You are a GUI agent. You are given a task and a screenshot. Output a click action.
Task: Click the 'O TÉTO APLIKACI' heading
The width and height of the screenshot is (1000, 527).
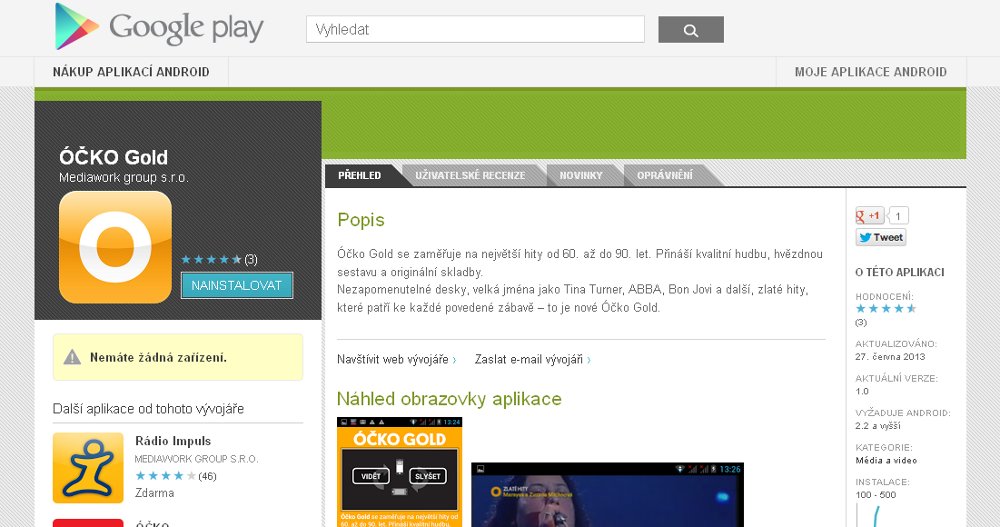(900, 272)
